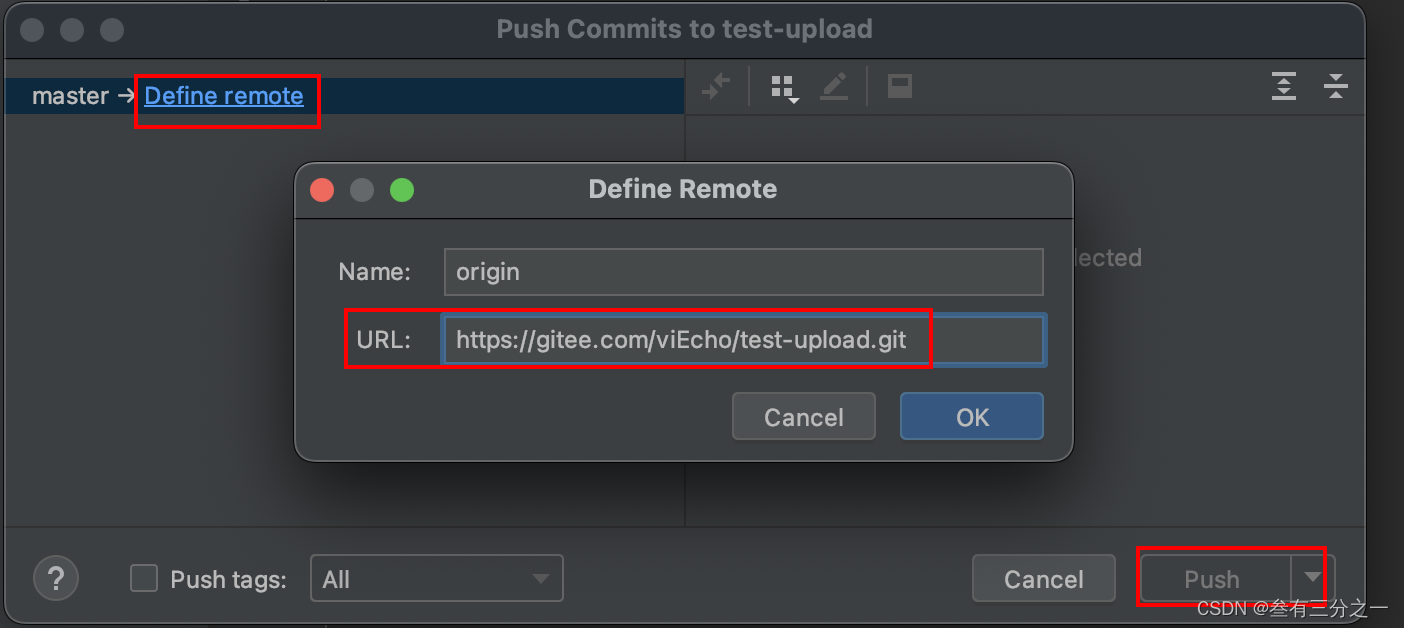Click the Name field containing 'origin'
The image size is (1404, 628).
coord(743,272)
